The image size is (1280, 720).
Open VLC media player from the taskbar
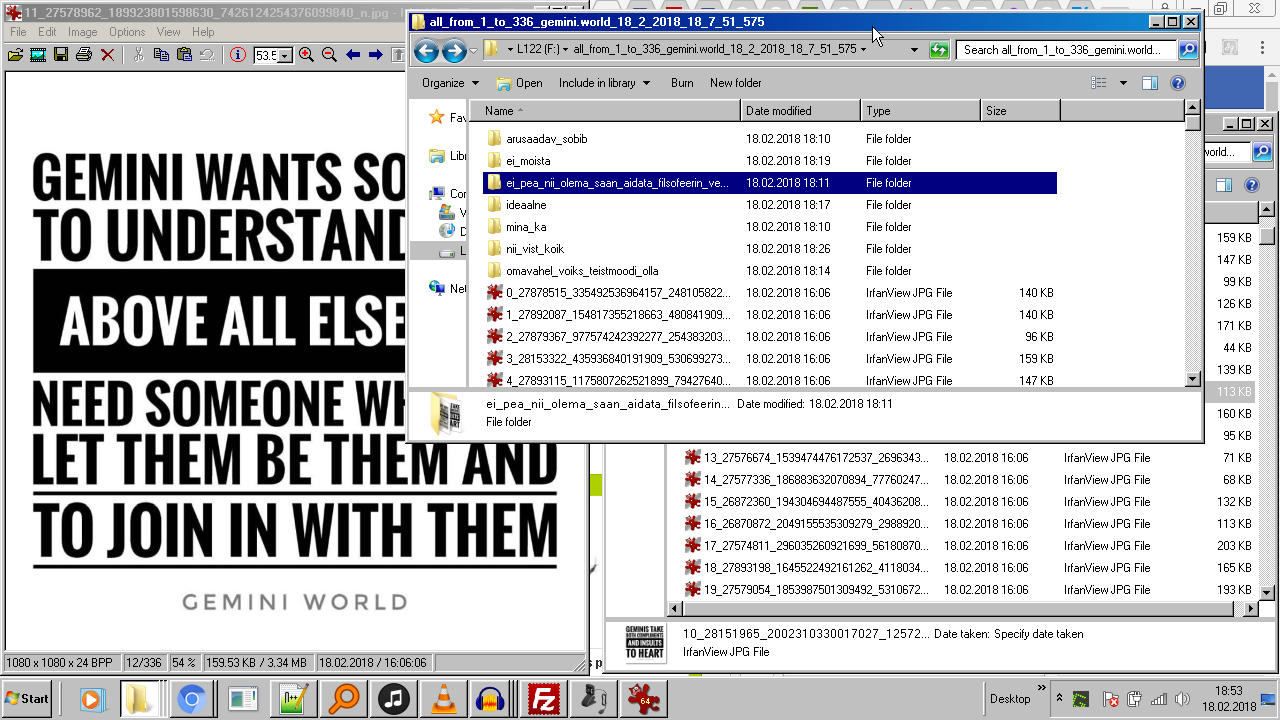446,699
